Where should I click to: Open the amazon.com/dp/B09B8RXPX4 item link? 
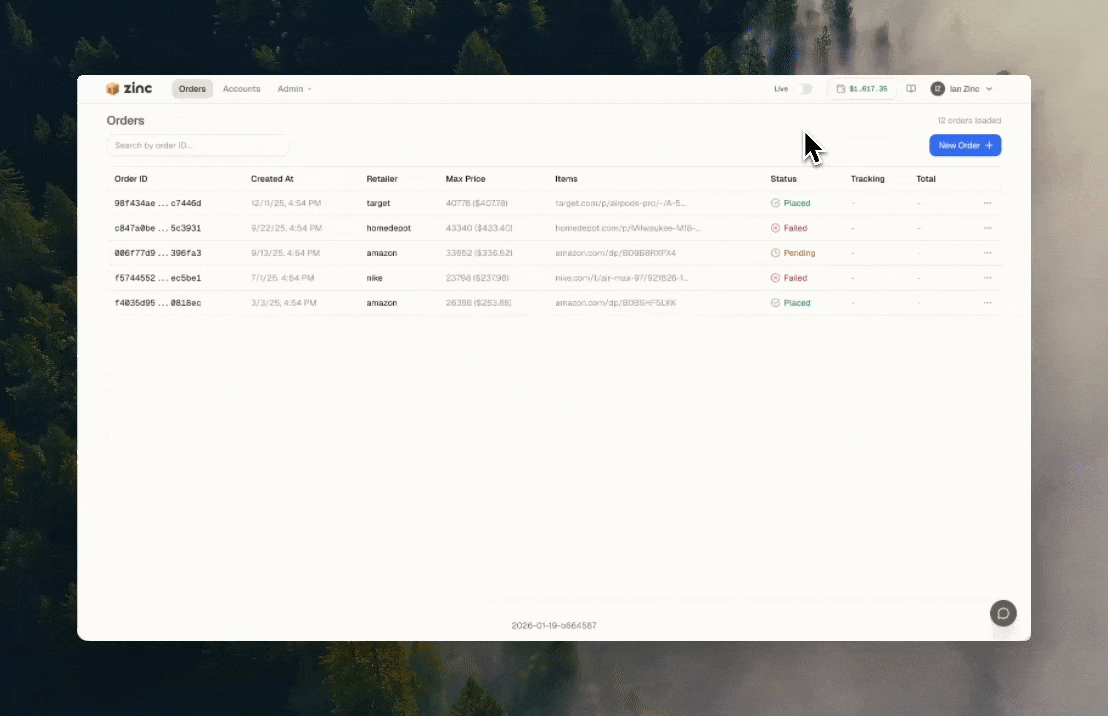click(x=615, y=253)
